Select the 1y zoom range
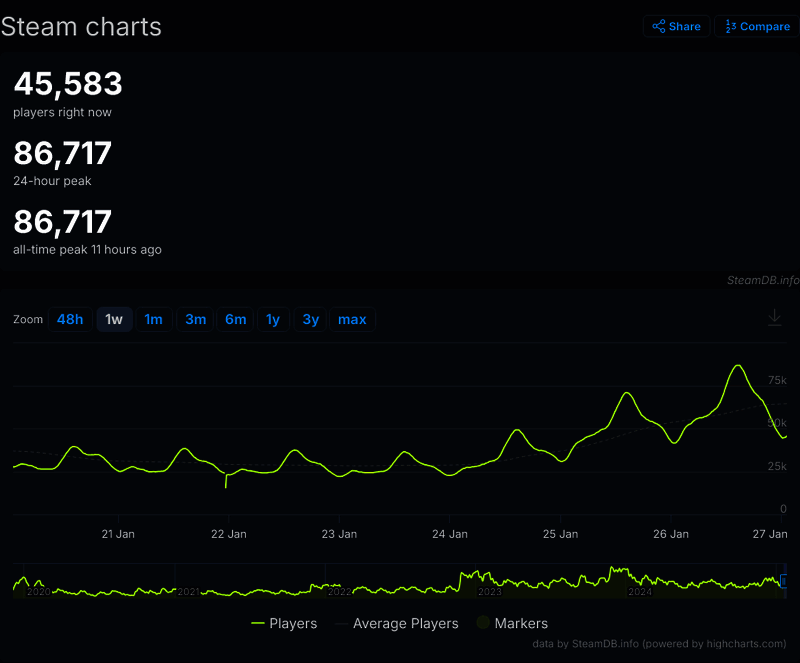Image resolution: width=800 pixels, height=663 pixels. tap(273, 319)
